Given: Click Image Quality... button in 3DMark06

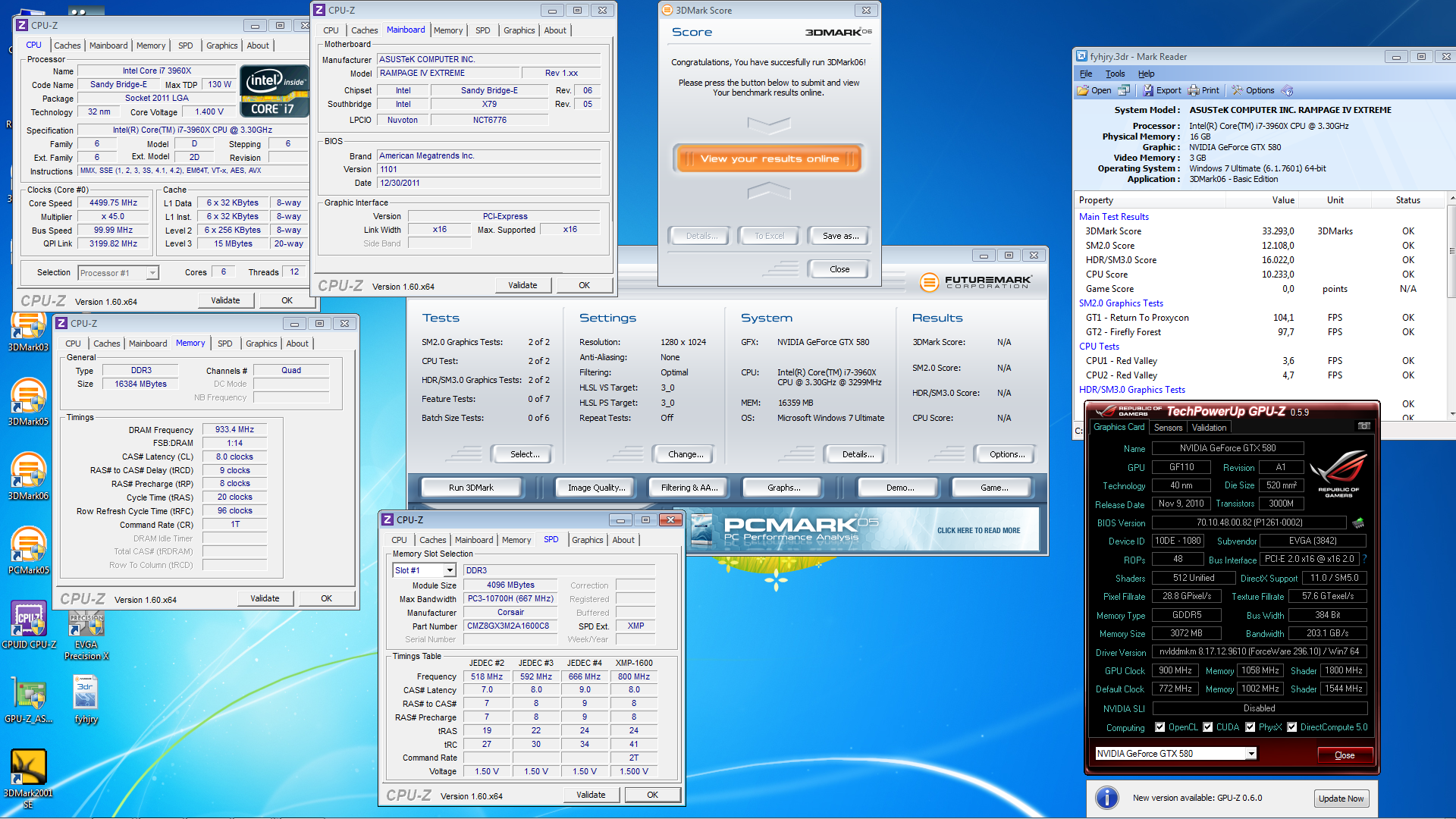Looking at the screenshot, I should pos(596,488).
